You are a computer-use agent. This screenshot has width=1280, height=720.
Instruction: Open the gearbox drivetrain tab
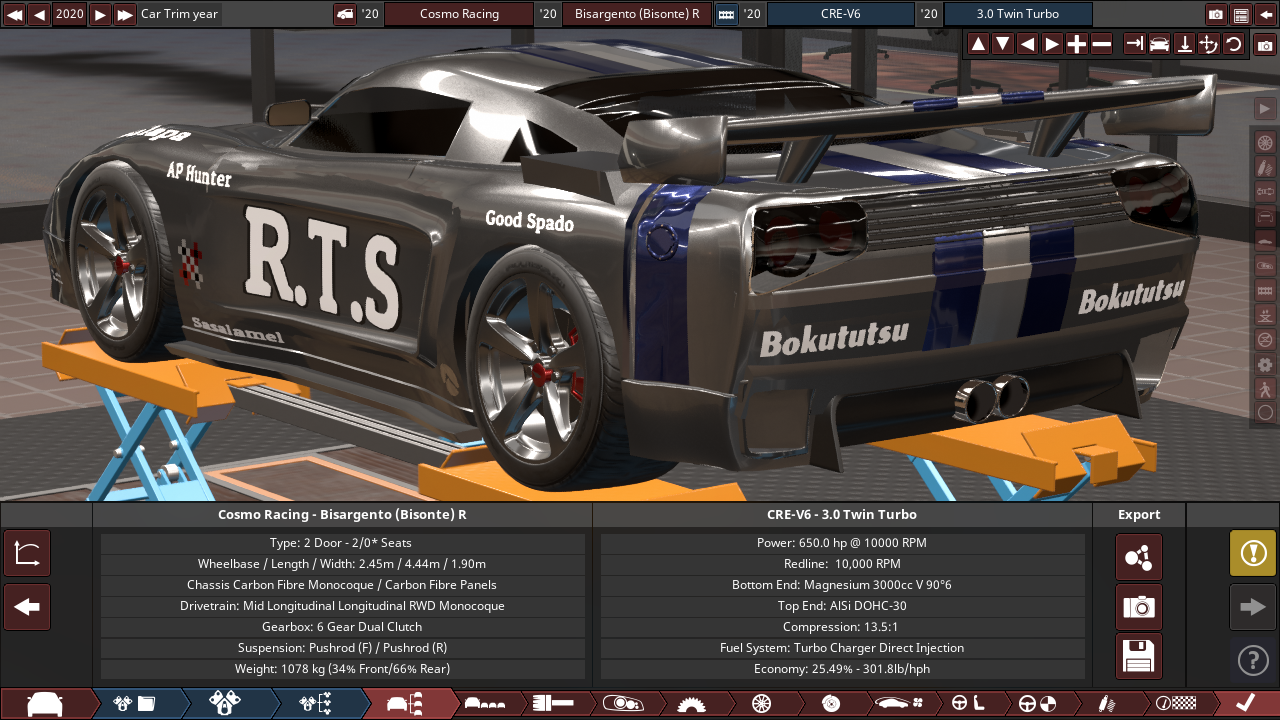click(x=691, y=703)
